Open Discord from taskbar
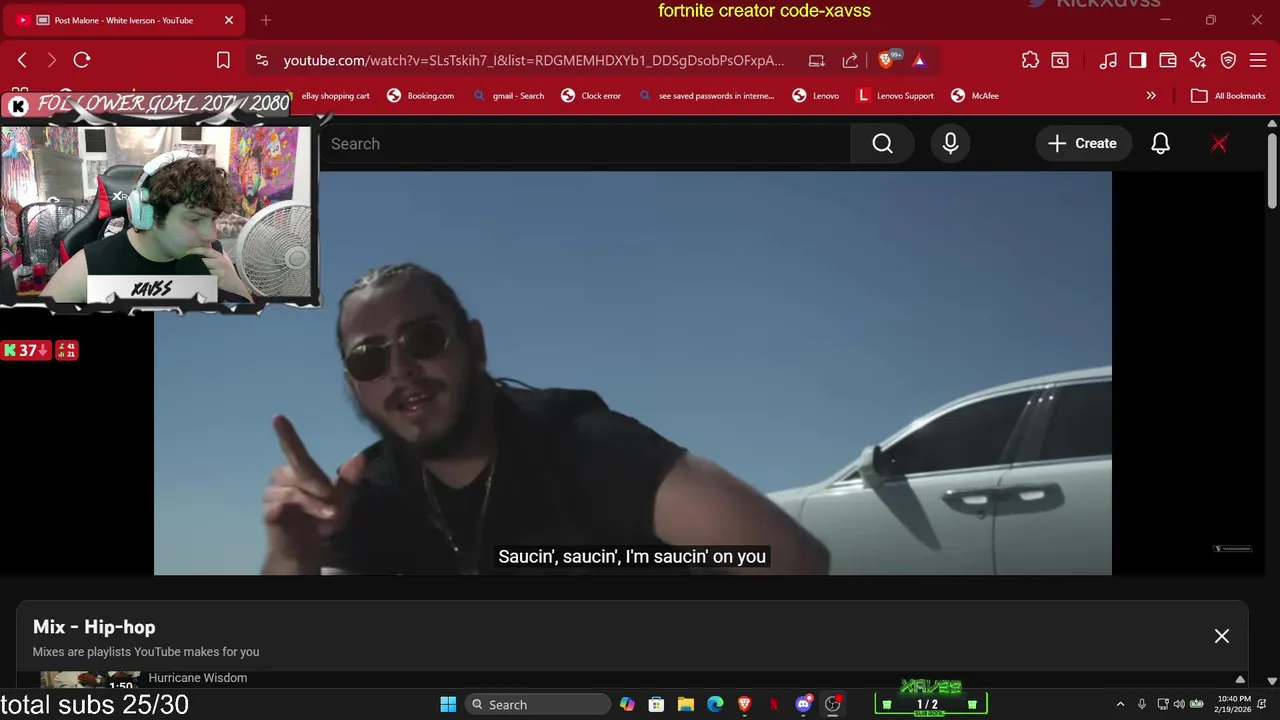1280x720 pixels. click(x=803, y=704)
